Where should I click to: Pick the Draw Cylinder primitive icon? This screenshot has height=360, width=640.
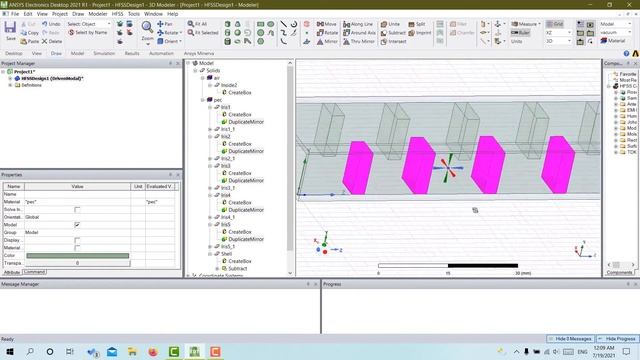[228, 33]
